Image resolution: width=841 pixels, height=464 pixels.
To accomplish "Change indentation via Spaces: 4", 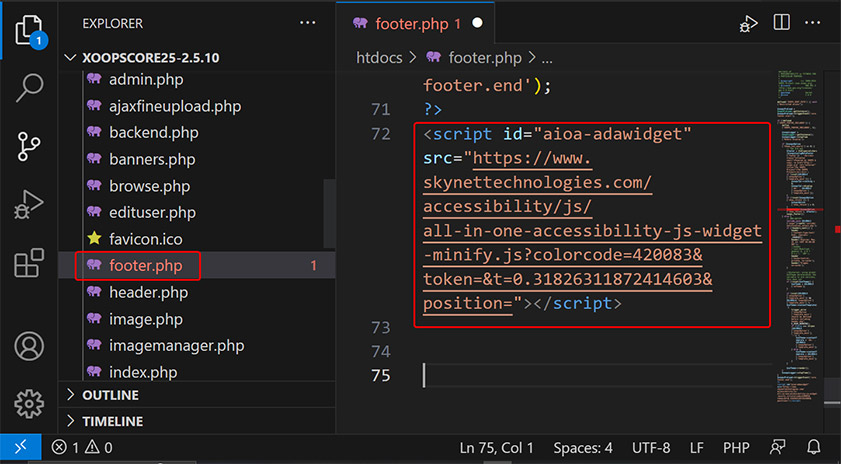I will [x=582, y=447].
